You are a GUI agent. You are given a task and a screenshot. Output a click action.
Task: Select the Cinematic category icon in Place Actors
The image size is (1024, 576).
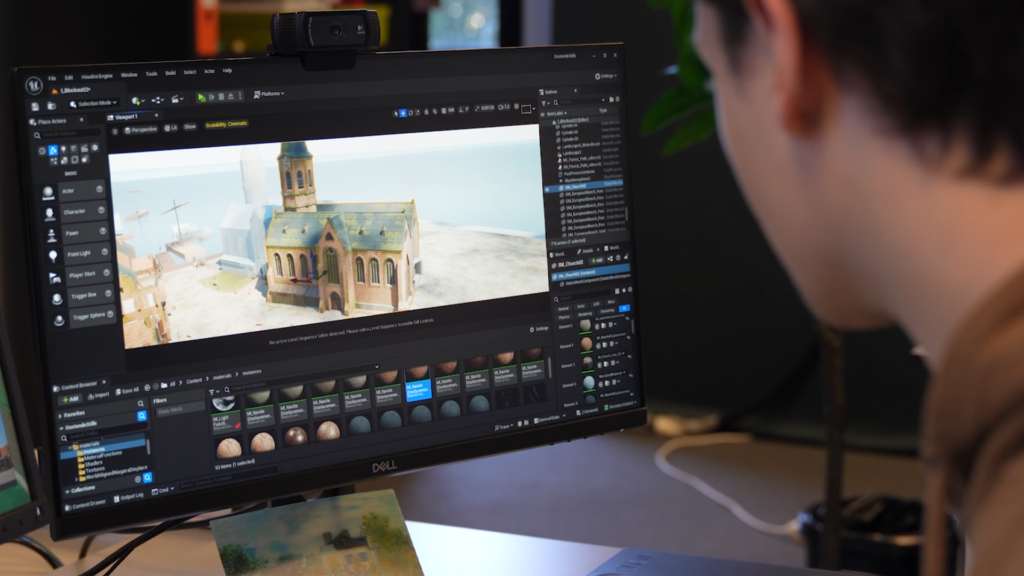(84, 148)
